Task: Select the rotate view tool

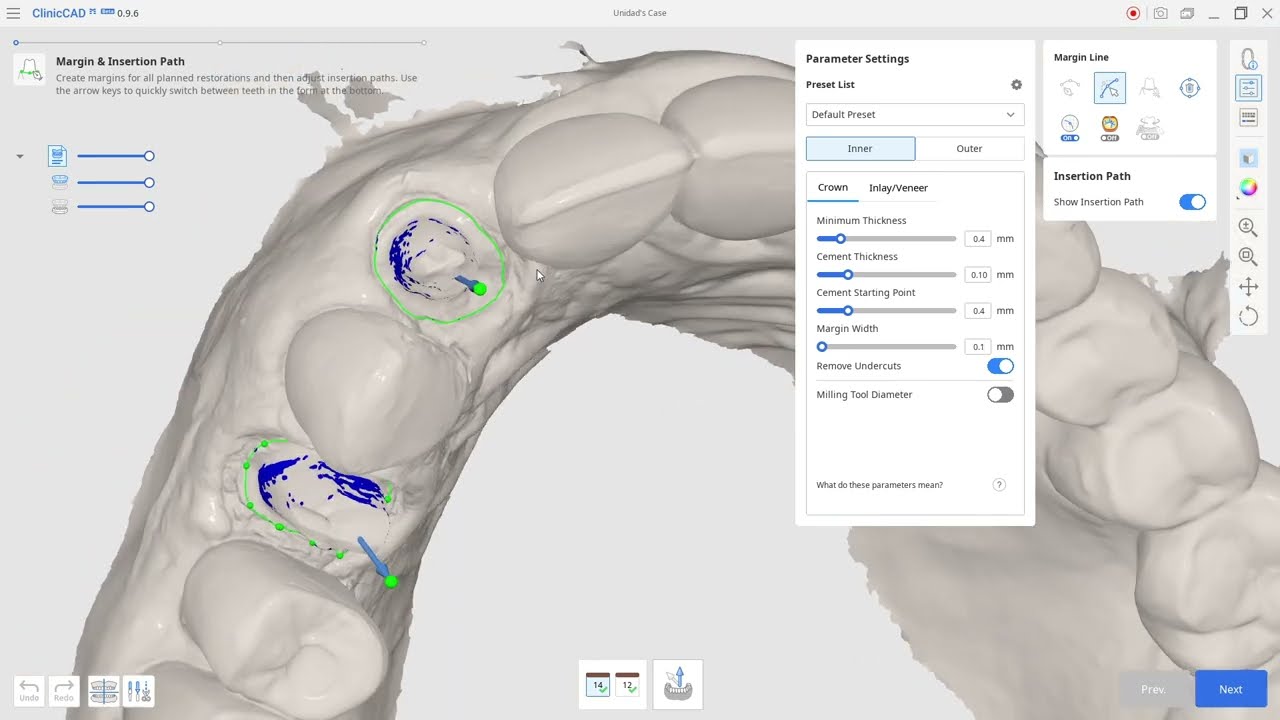Action: click(x=1248, y=317)
